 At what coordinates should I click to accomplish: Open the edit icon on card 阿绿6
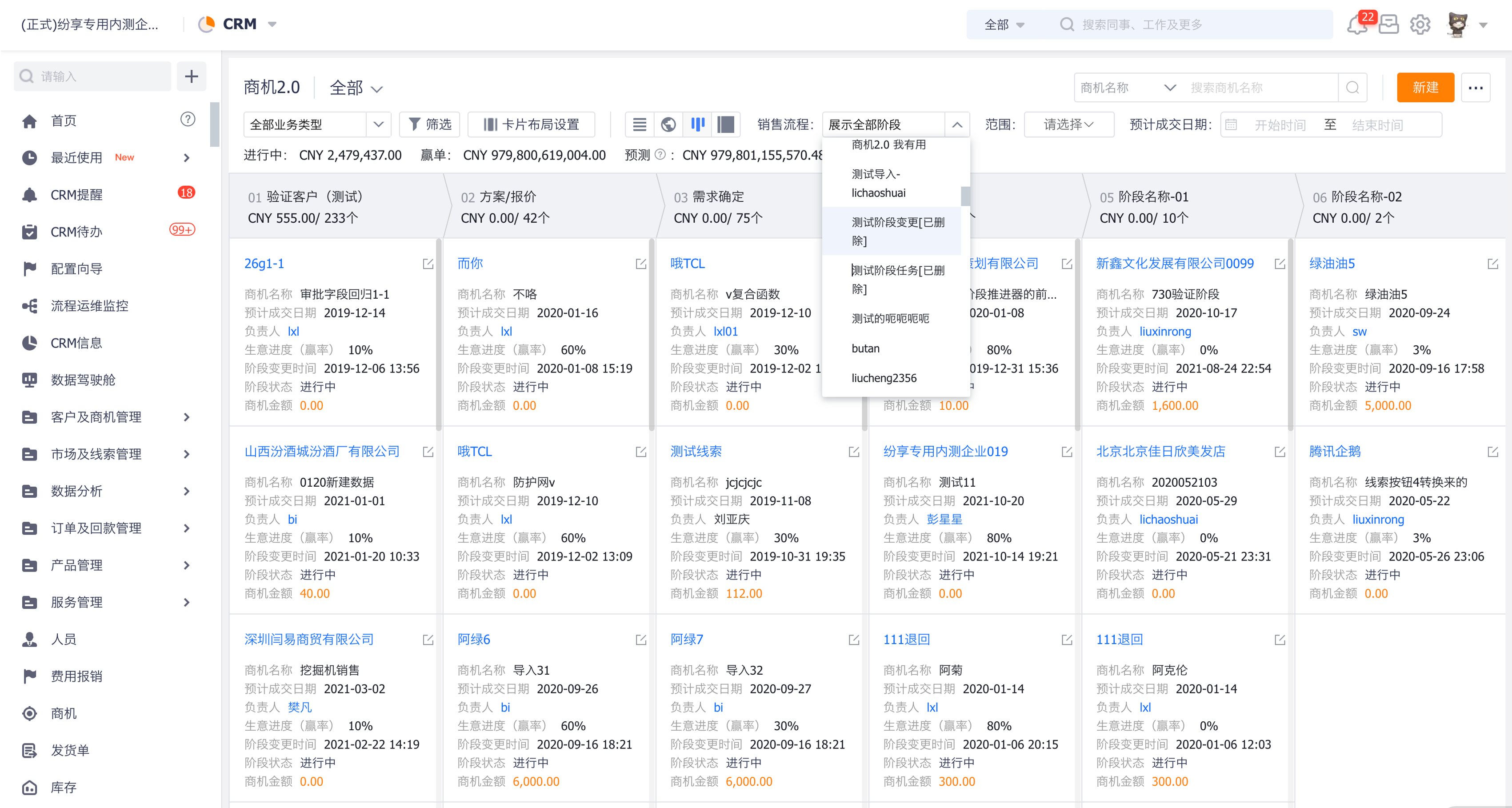[x=641, y=640]
